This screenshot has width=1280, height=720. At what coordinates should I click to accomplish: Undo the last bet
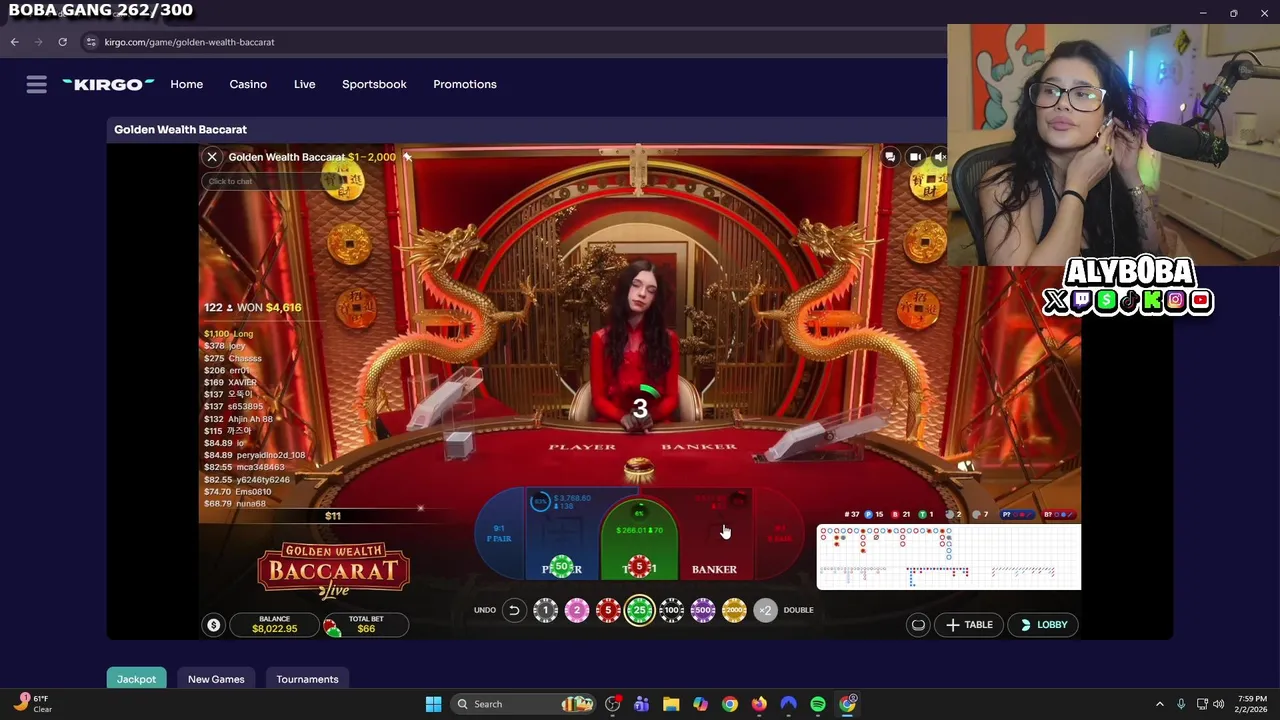click(513, 610)
